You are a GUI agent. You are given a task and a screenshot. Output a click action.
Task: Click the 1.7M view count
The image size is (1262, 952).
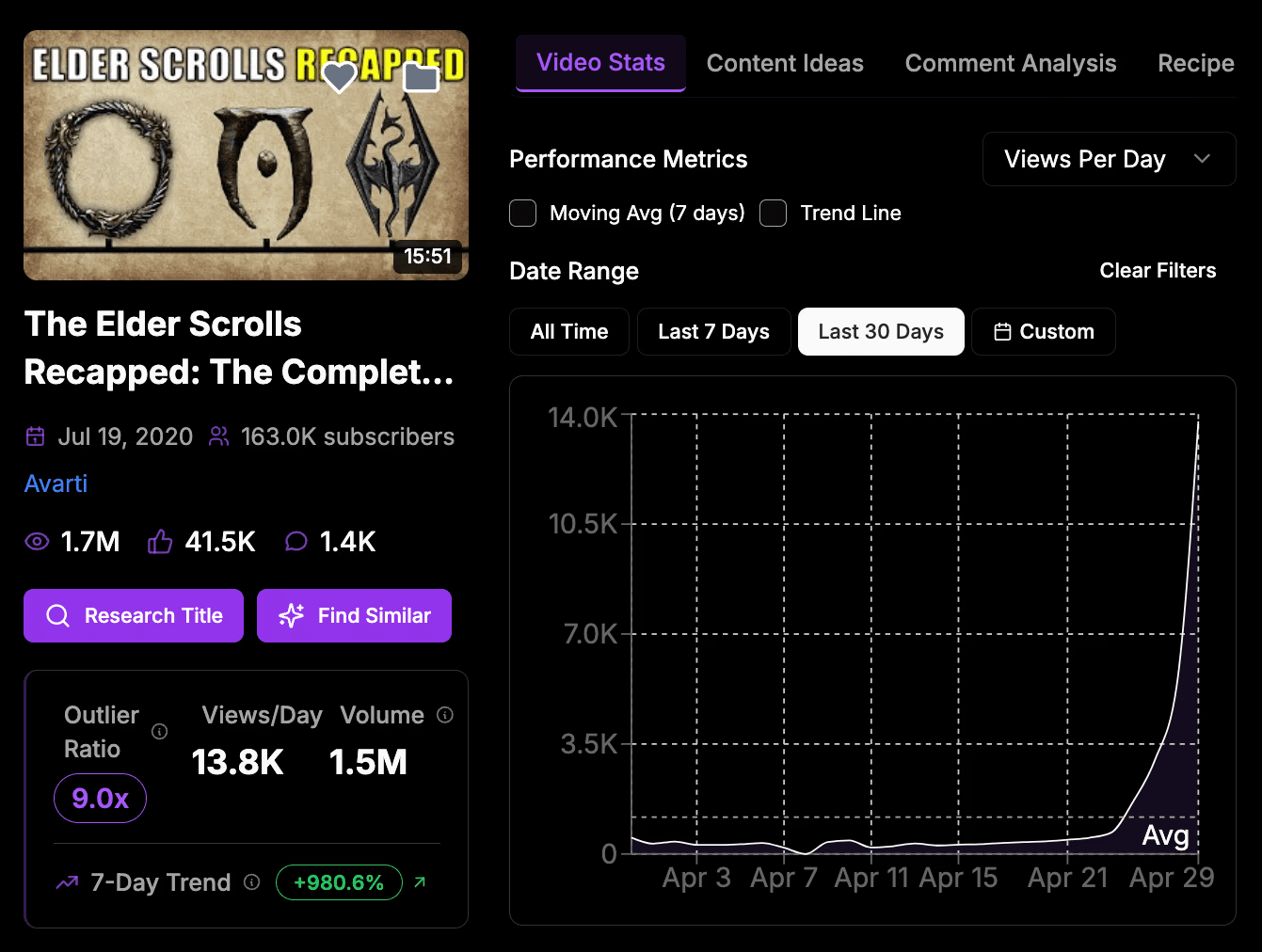[x=90, y=541]
